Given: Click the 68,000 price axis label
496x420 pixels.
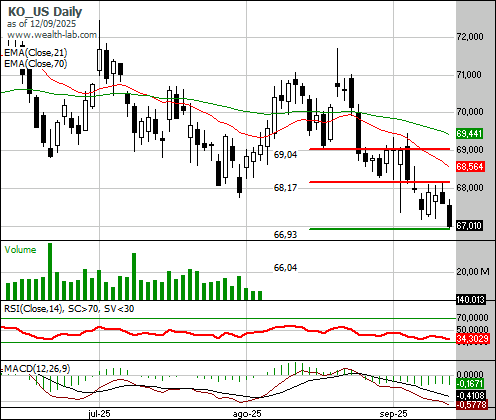Looking at the screenshot, I should point(470,187).
